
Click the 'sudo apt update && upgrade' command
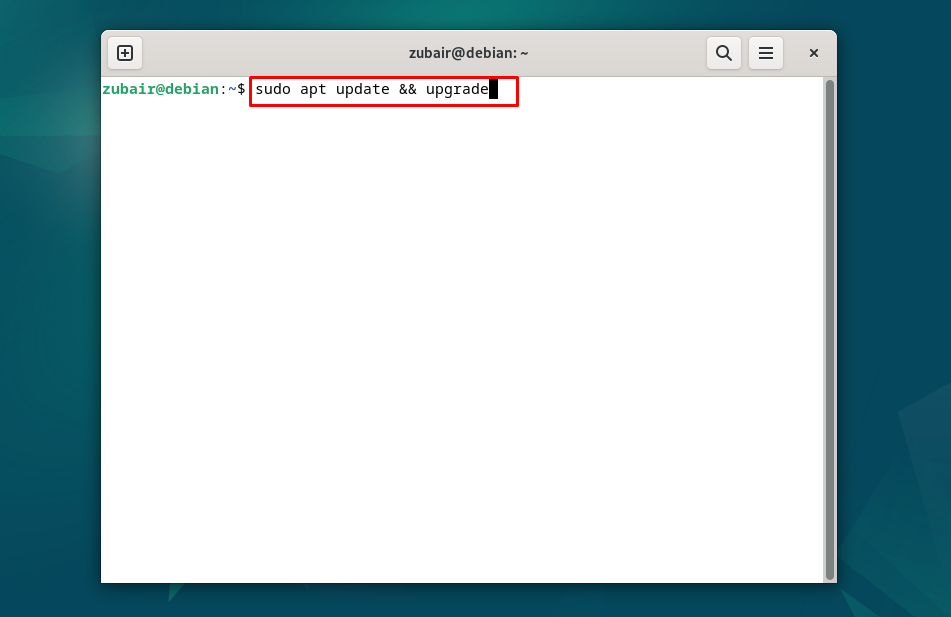click(x=372, y=90)
